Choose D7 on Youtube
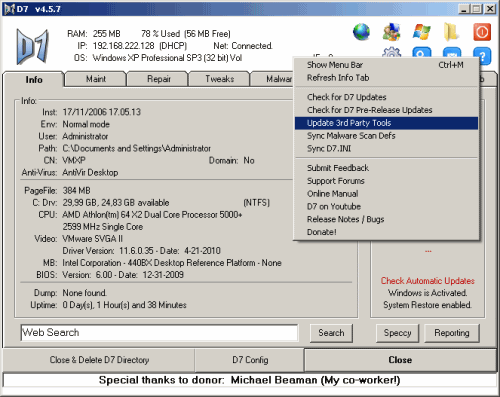Screen dimensions: 500x397 [386, 207]
